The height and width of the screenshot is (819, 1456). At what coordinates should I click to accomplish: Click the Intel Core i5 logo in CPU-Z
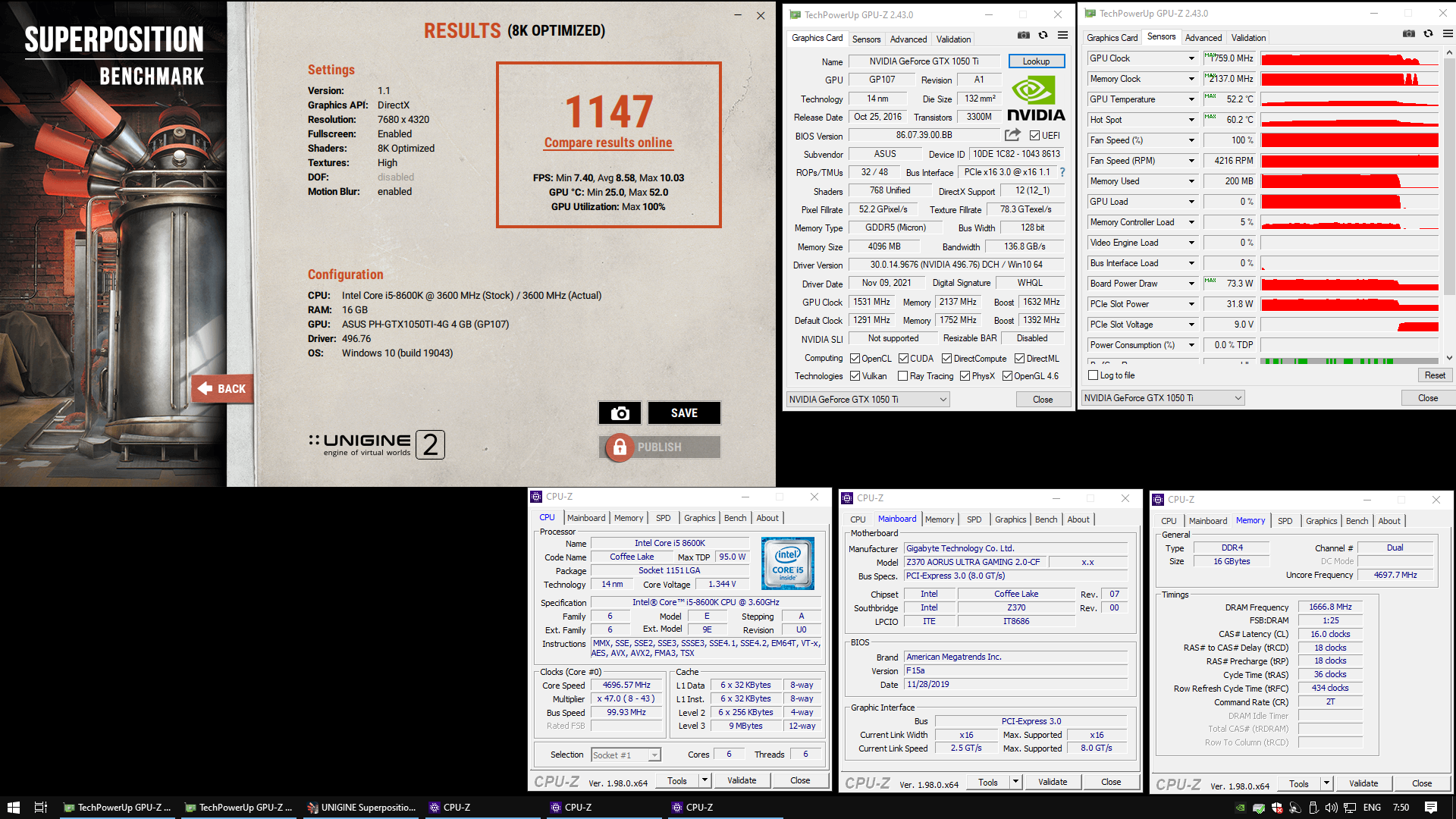(788, 563)
